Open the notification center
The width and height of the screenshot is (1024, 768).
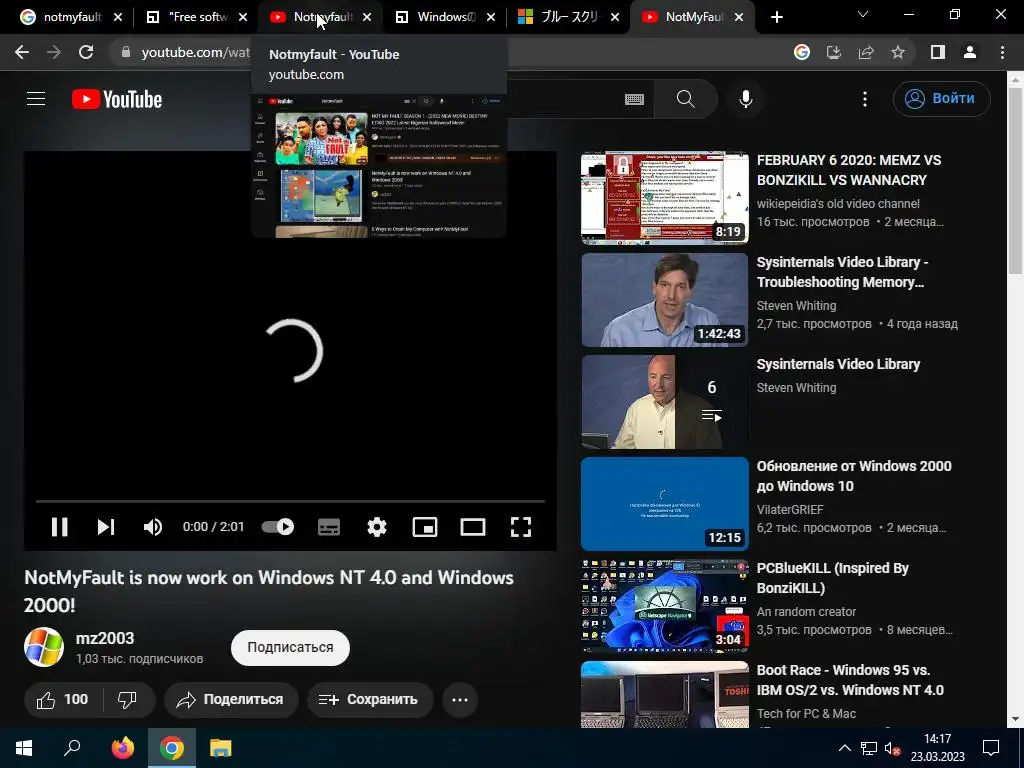[991, 748]
